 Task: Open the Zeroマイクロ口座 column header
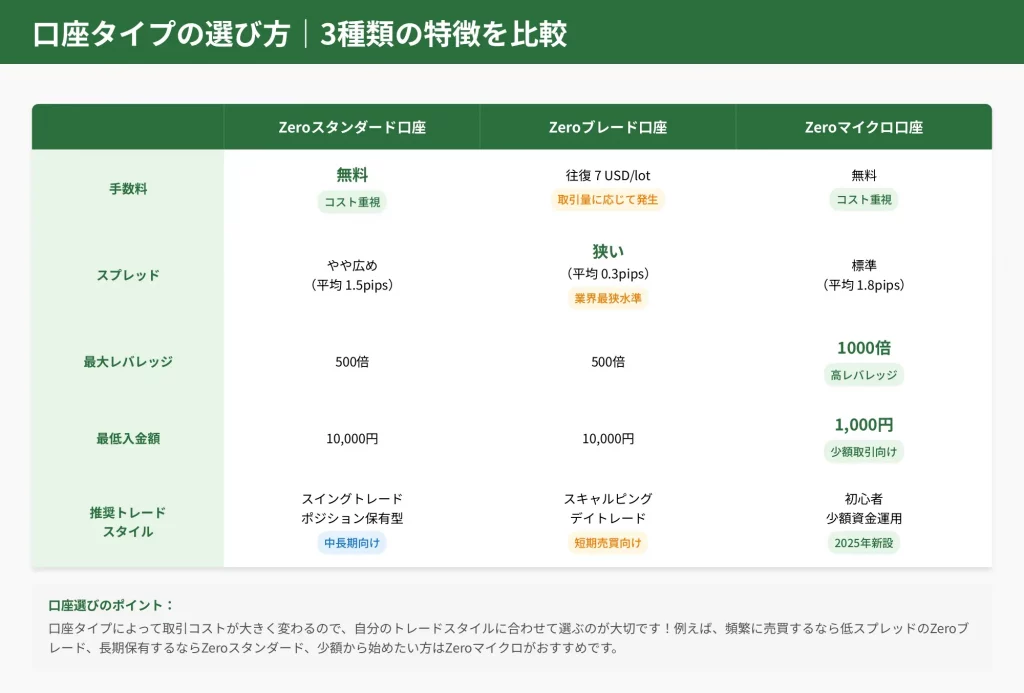(864, 127)
